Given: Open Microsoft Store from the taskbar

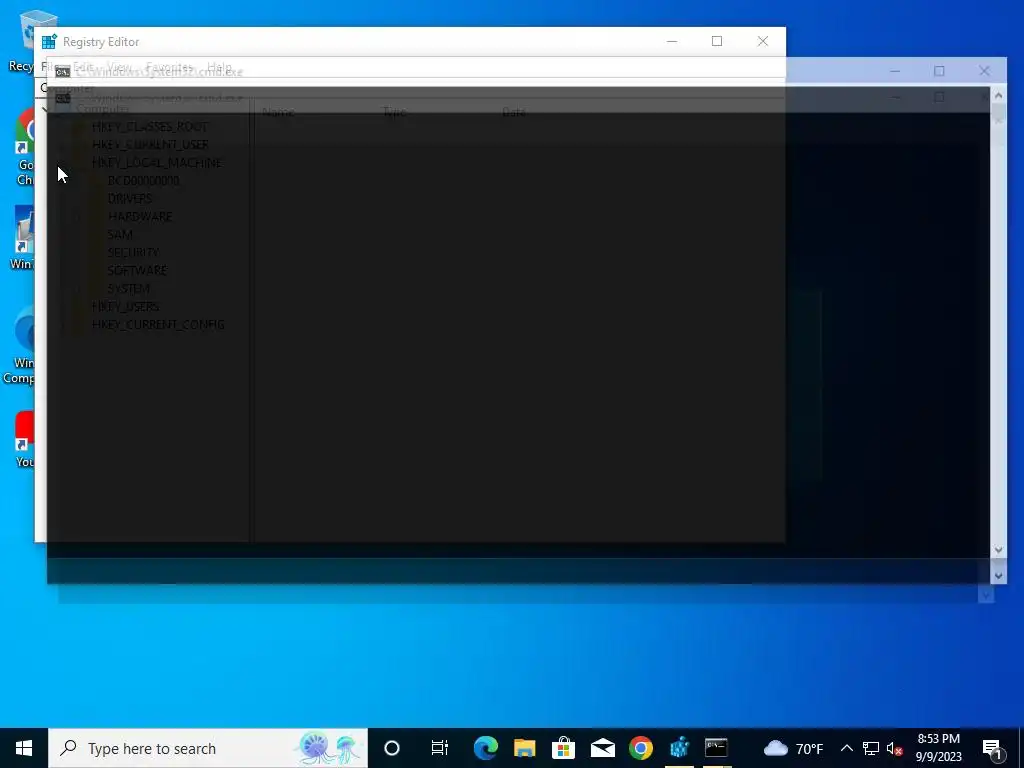Looking at the screenshot, I should [x=563, y=748].
